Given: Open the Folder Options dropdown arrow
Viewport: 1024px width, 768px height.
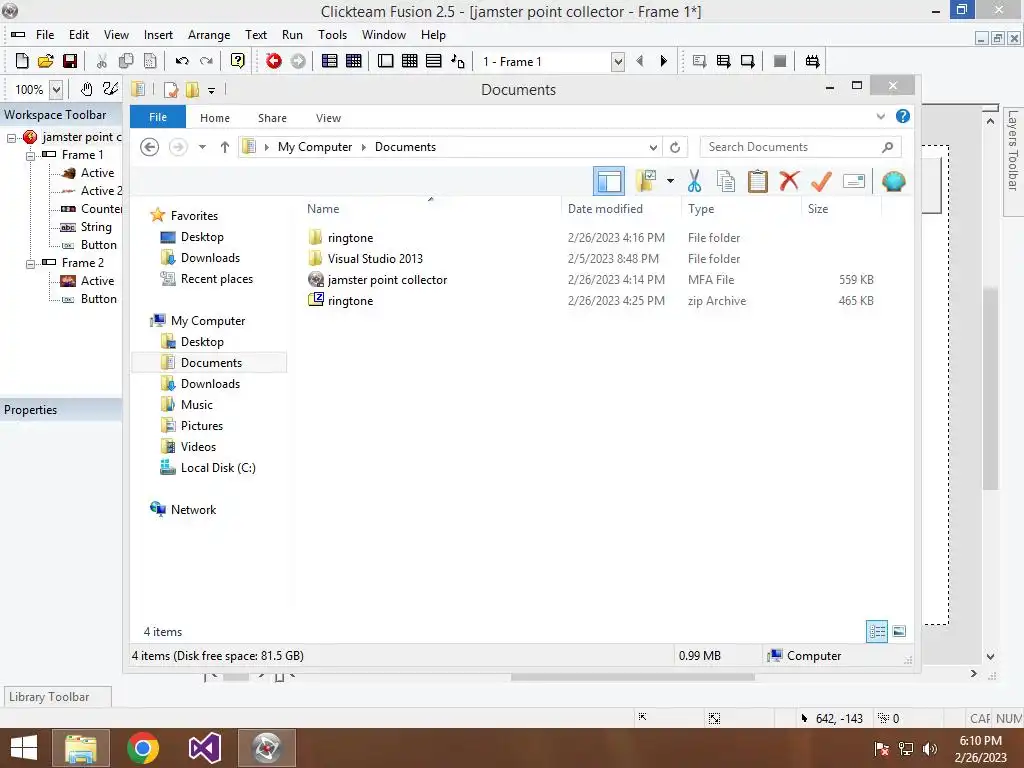Looking at the screenshot, I should (670, 181).
